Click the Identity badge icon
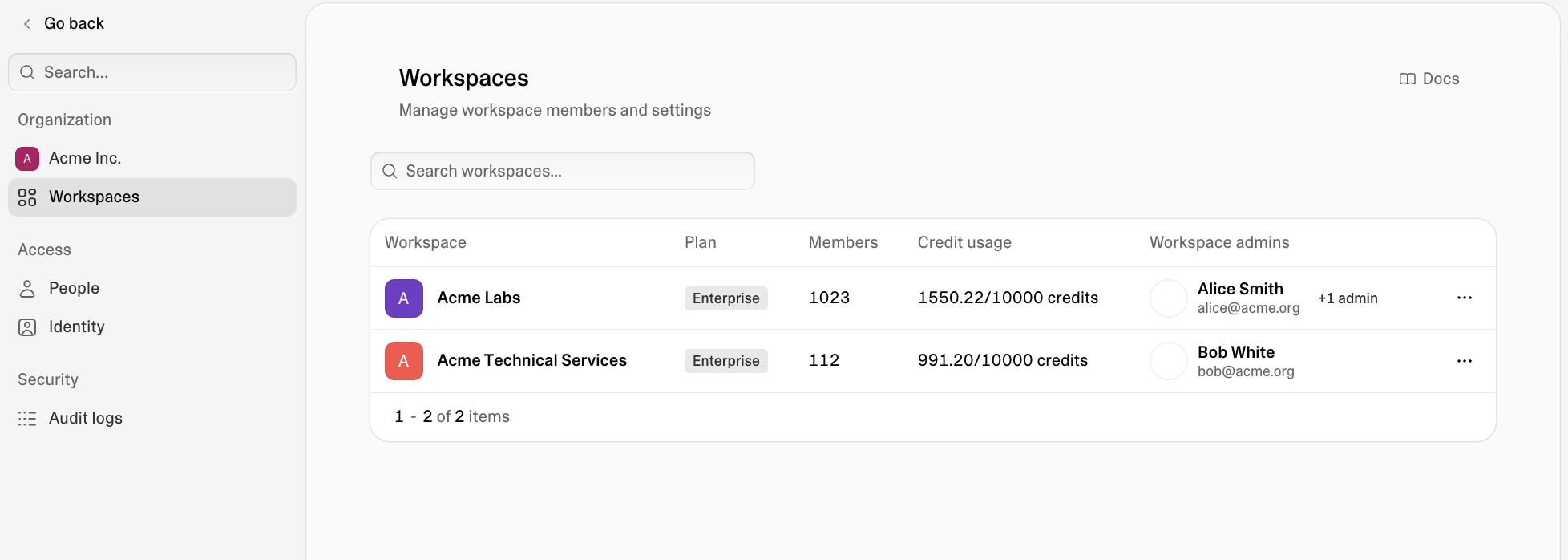This screenshot has height=560, width=1568. tap(27, 327)
